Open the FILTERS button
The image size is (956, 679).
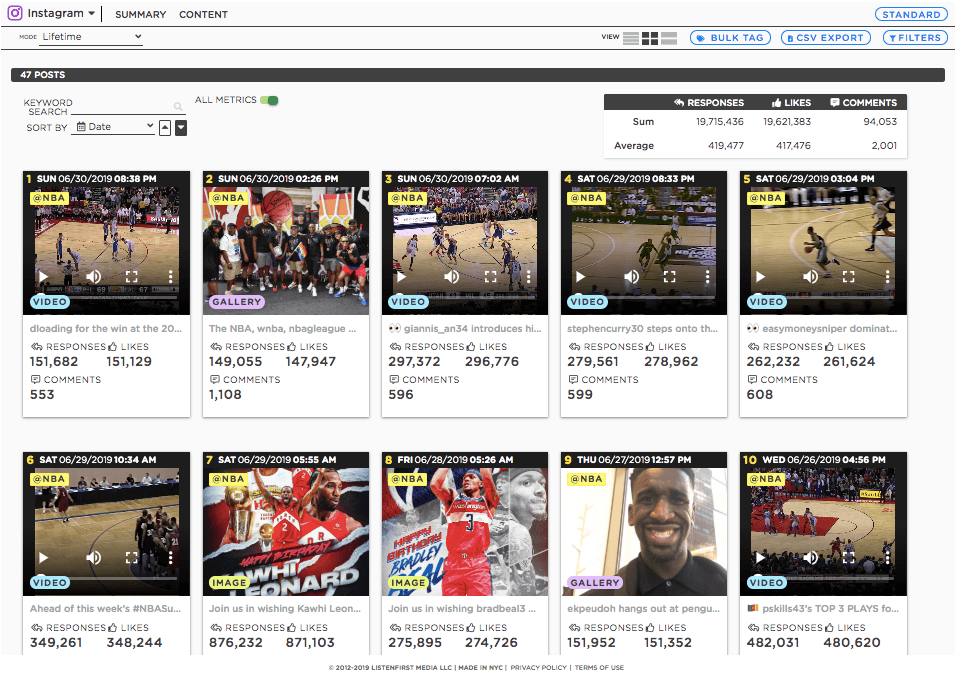pyautogui.click(x=915, y=38)
